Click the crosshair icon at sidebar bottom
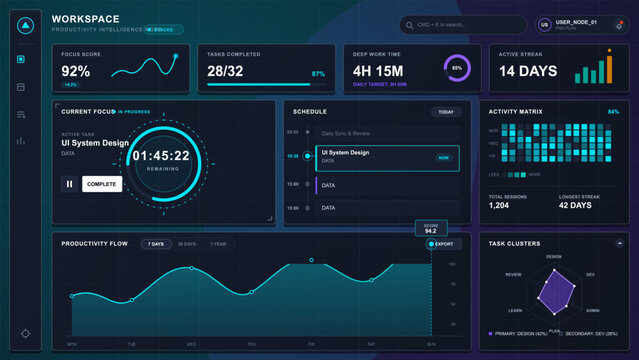Viewport: 639px width, 360px height. click(x=25, y=333)
